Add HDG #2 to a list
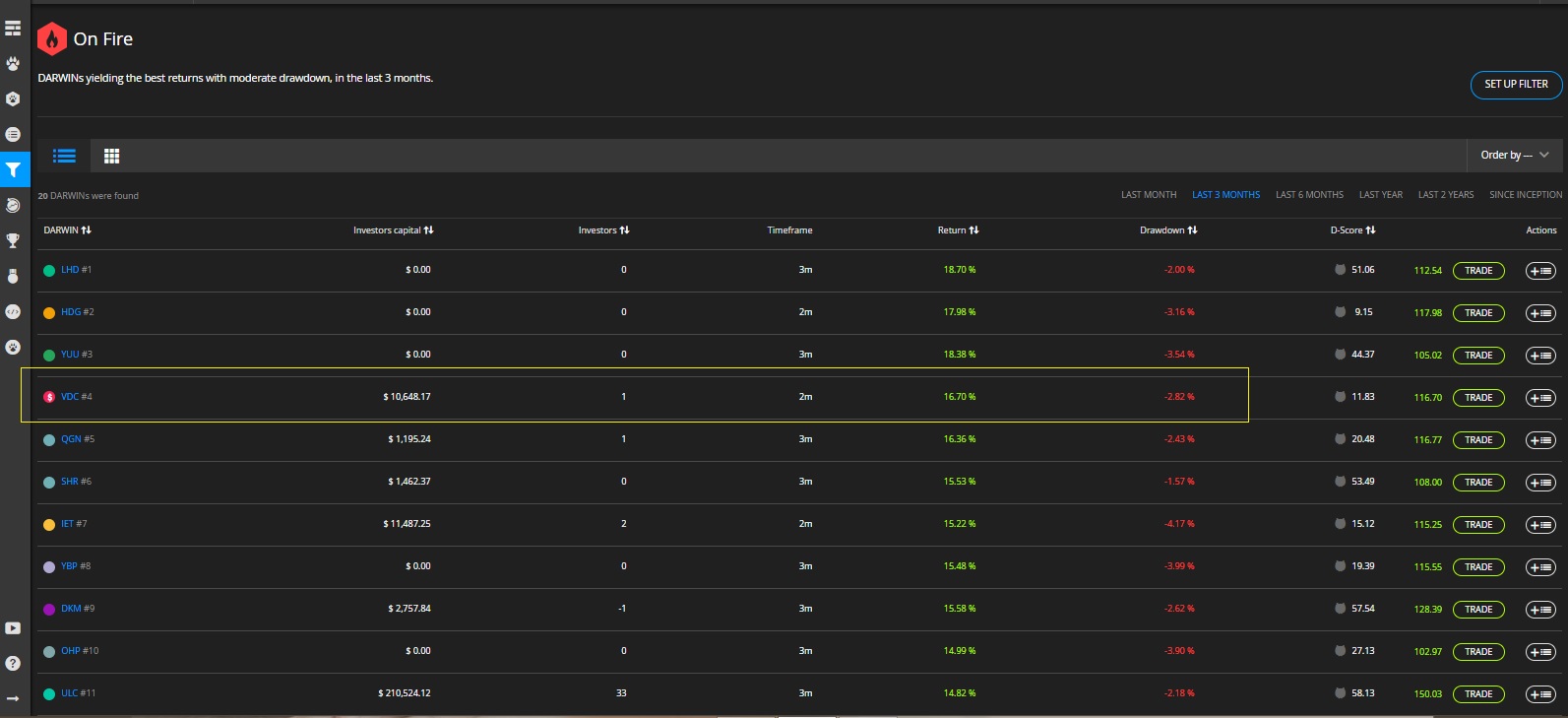The height and width of the screenshot is (718, 1568). click(1540, 313)
